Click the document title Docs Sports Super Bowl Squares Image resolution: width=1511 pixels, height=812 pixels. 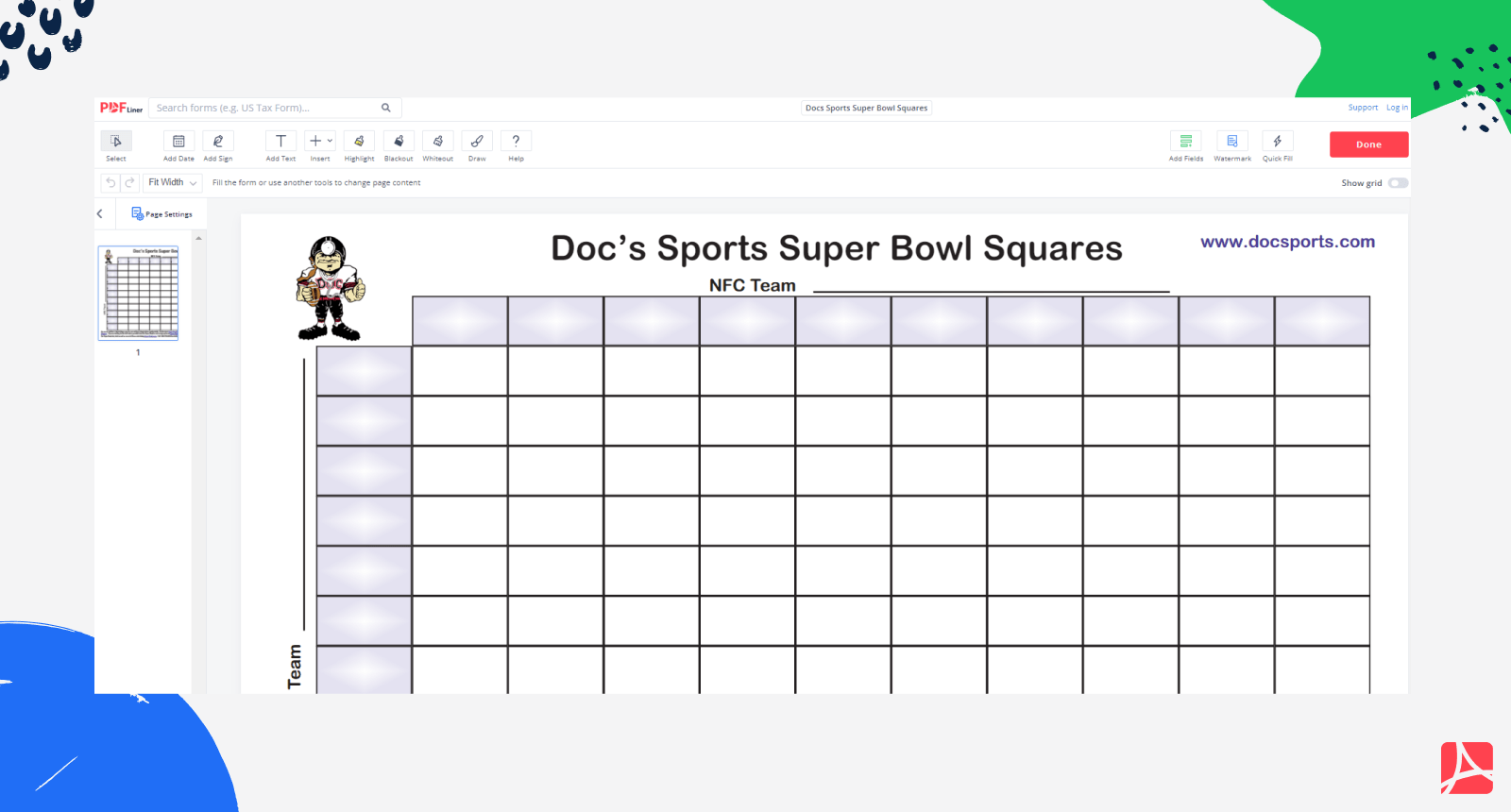[866, 108]
